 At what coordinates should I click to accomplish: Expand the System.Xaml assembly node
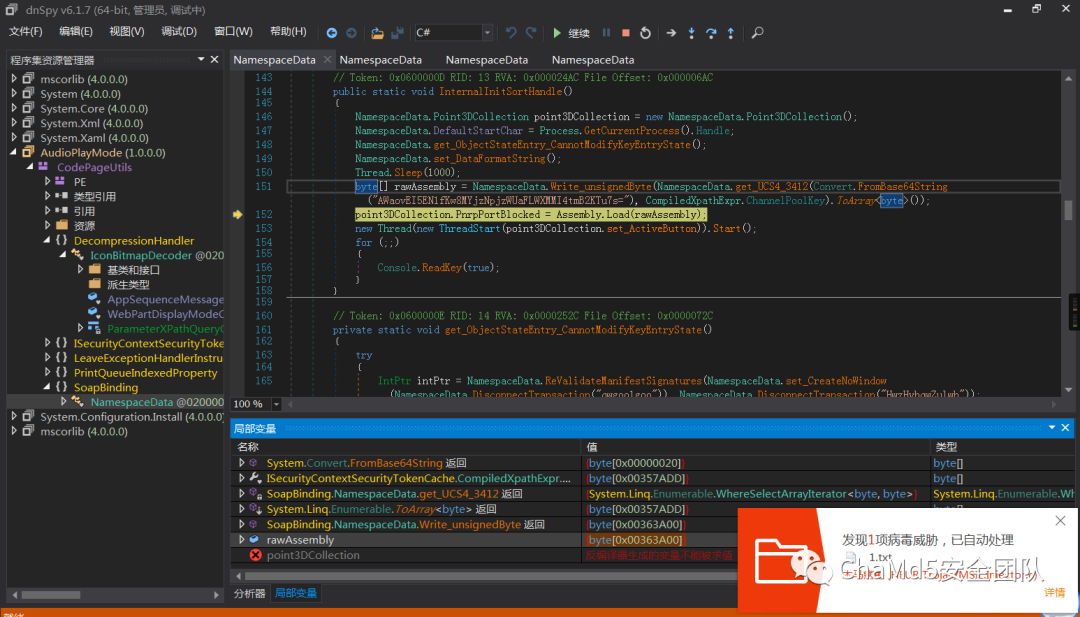pos(14,138)
